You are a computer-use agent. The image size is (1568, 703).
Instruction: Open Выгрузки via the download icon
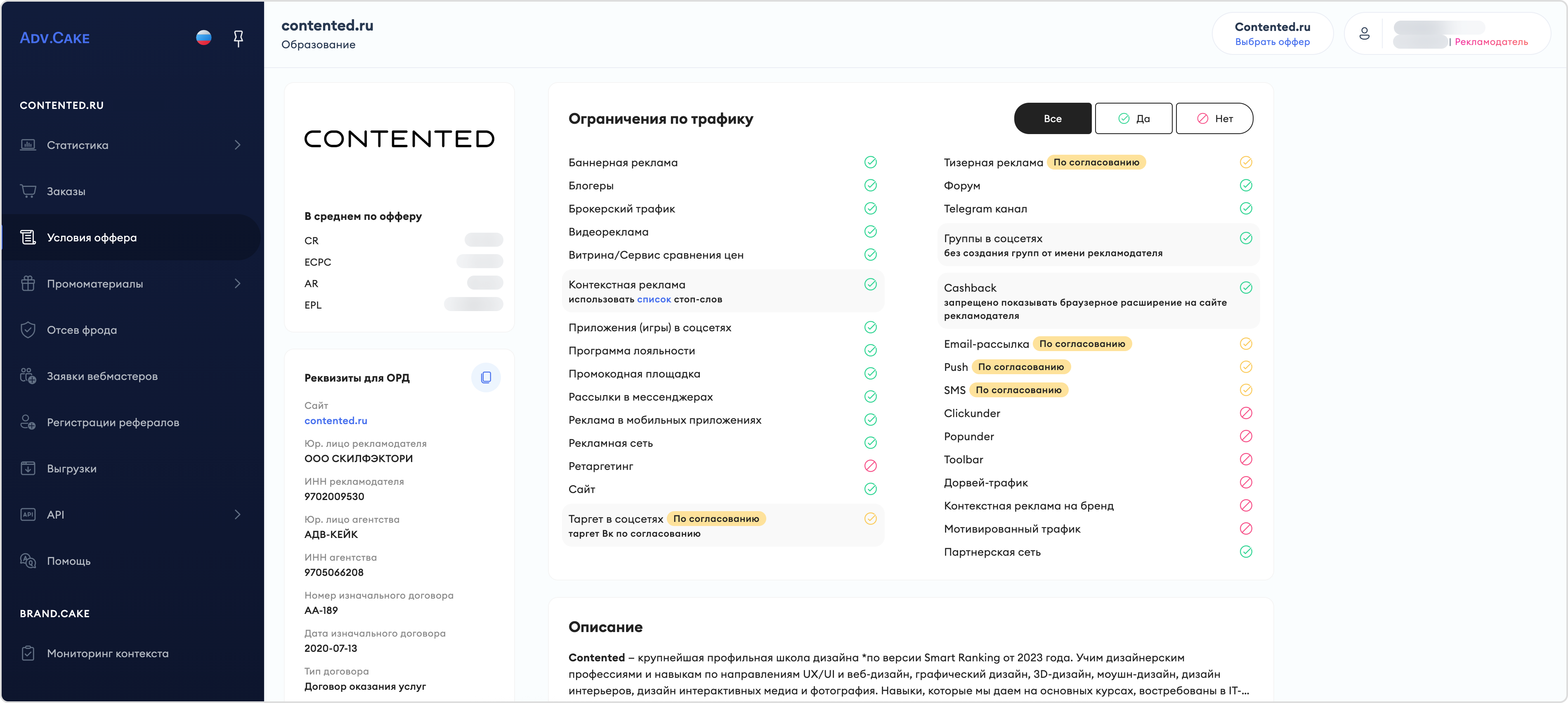coord(28,468)
